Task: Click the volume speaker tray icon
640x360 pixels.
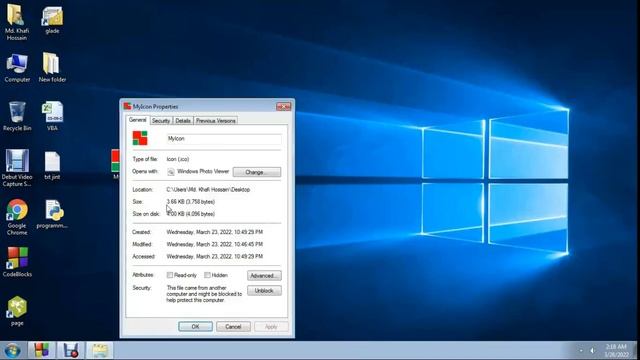Action: [592, 351]
